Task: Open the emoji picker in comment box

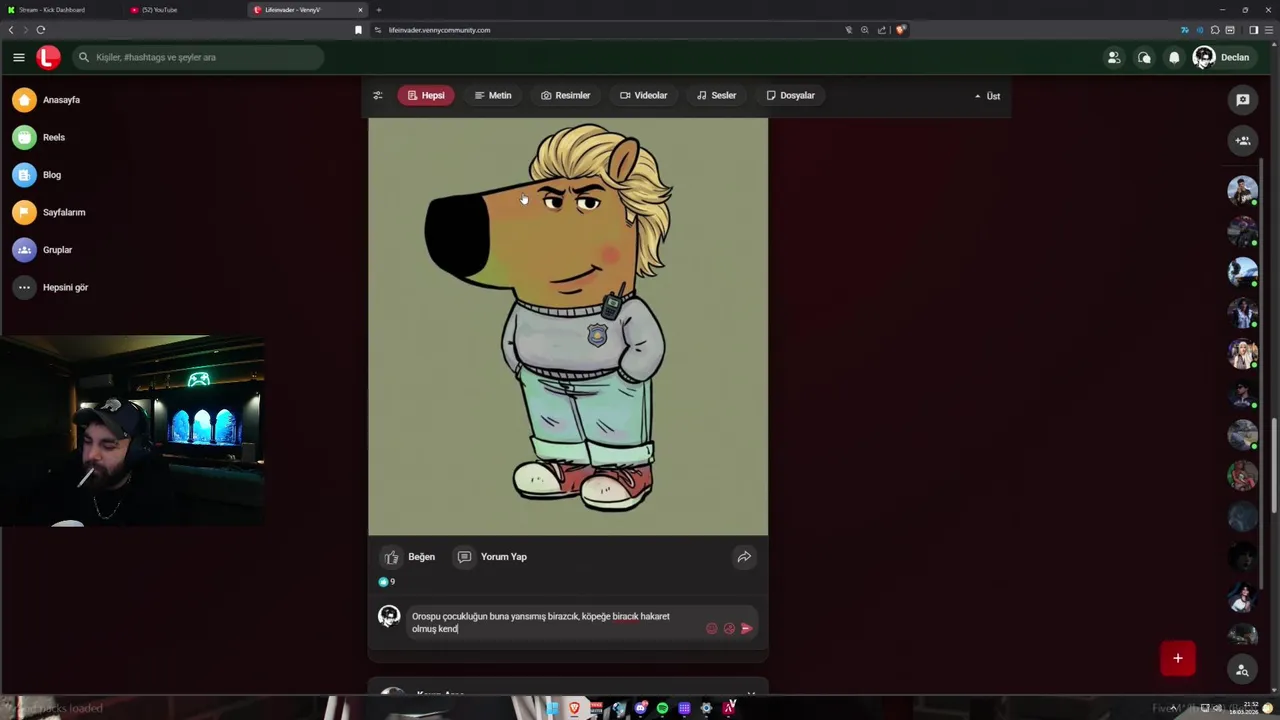Action: 712,629
